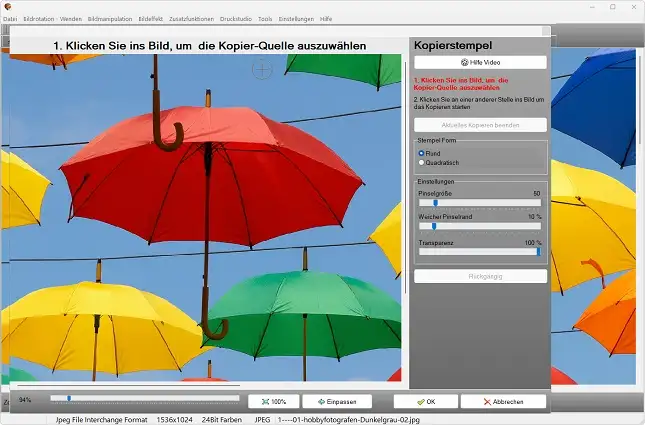Click the Transparenz slider handle
Screen dimensions: 645x425
pos(538,251)
